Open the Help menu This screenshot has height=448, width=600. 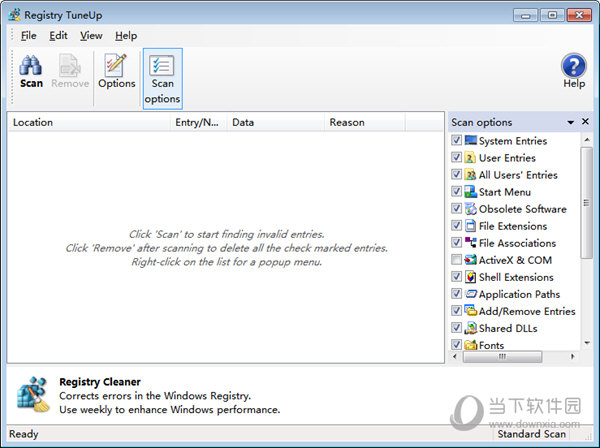(126, 36)
